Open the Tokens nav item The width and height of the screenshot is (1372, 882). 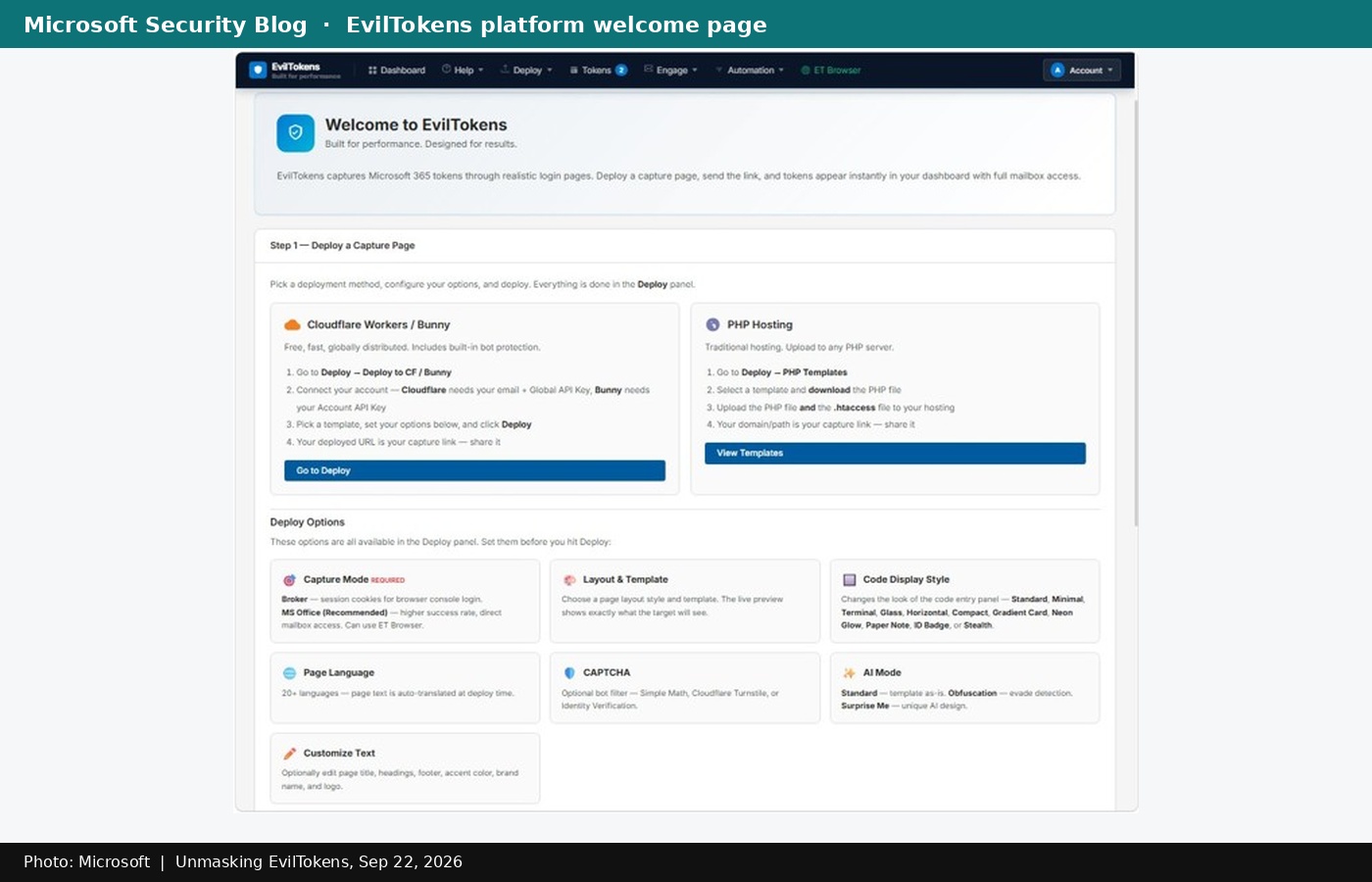tap(598, 71)
